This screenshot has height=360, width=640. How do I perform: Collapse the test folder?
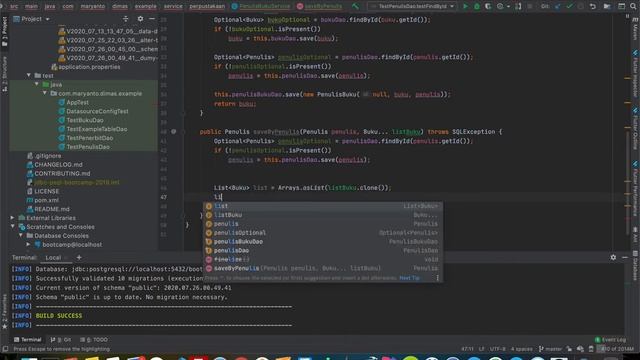29,76
